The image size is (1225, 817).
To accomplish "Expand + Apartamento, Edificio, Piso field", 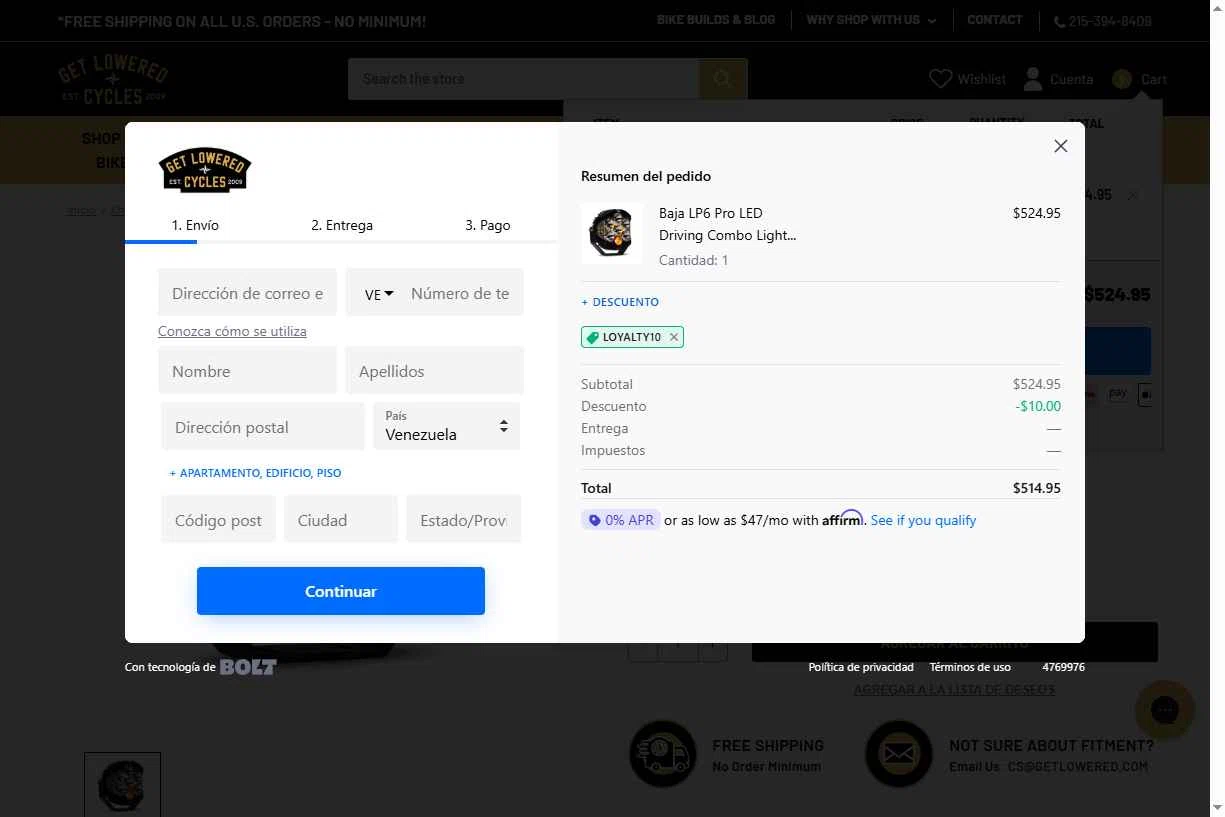I will click(x=255, y=473).
